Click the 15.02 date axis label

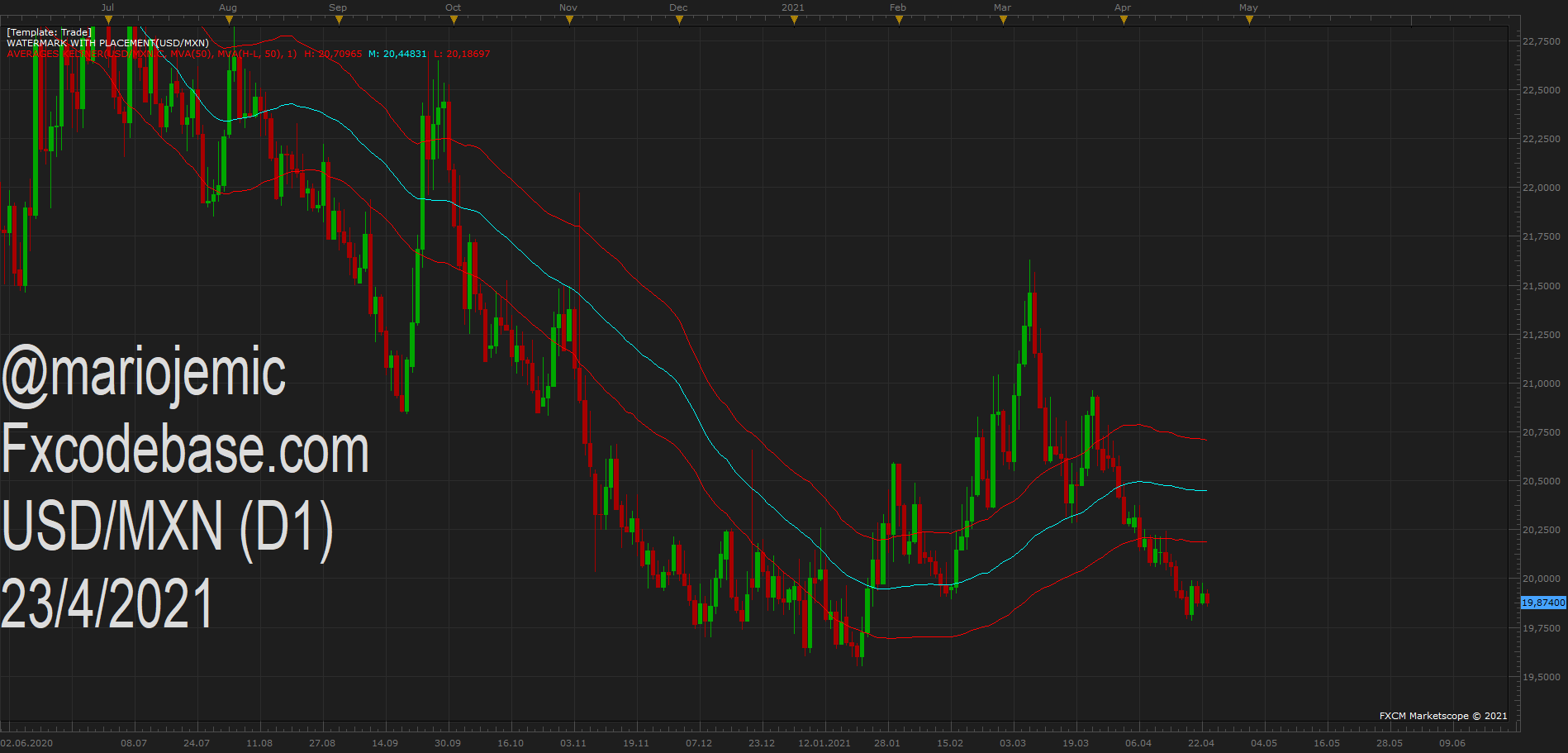tap(950, 743)
